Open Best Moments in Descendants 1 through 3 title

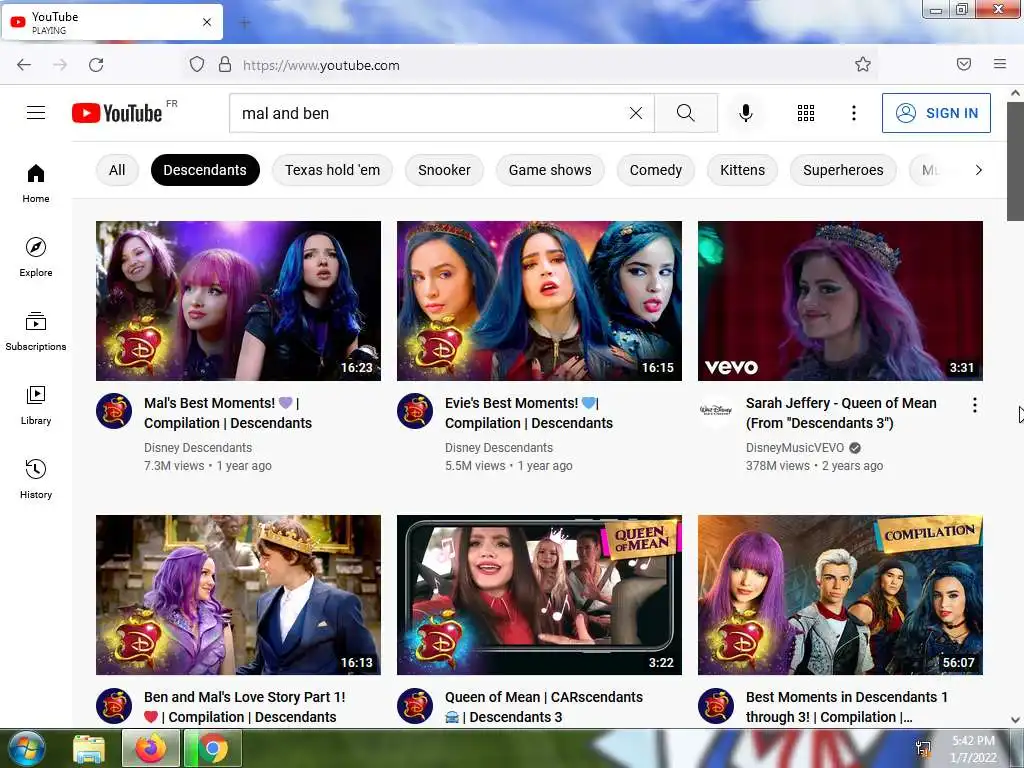click(847, 707)
